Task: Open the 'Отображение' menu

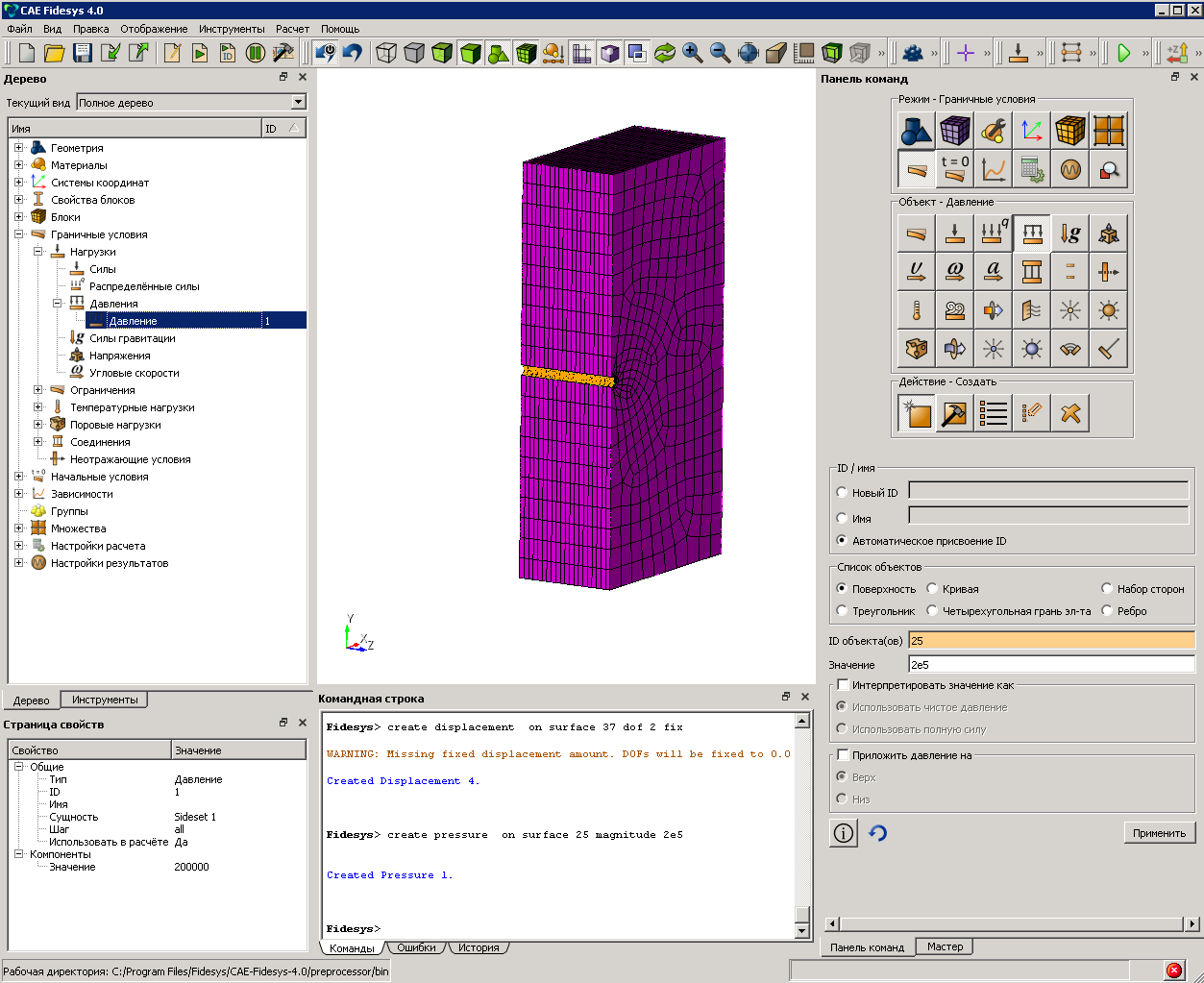Action: coord(154,29)
